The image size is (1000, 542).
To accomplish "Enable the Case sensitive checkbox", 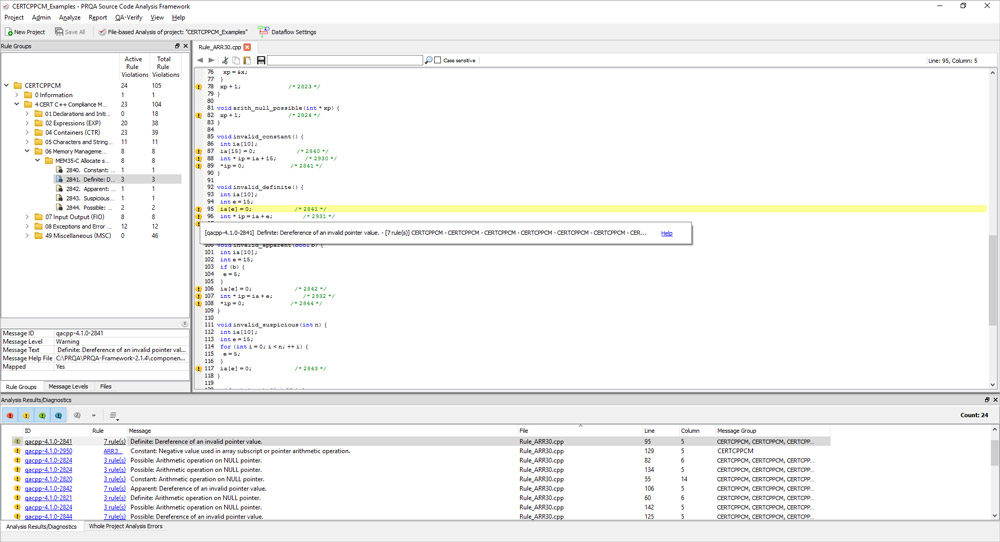I will 438,61.
